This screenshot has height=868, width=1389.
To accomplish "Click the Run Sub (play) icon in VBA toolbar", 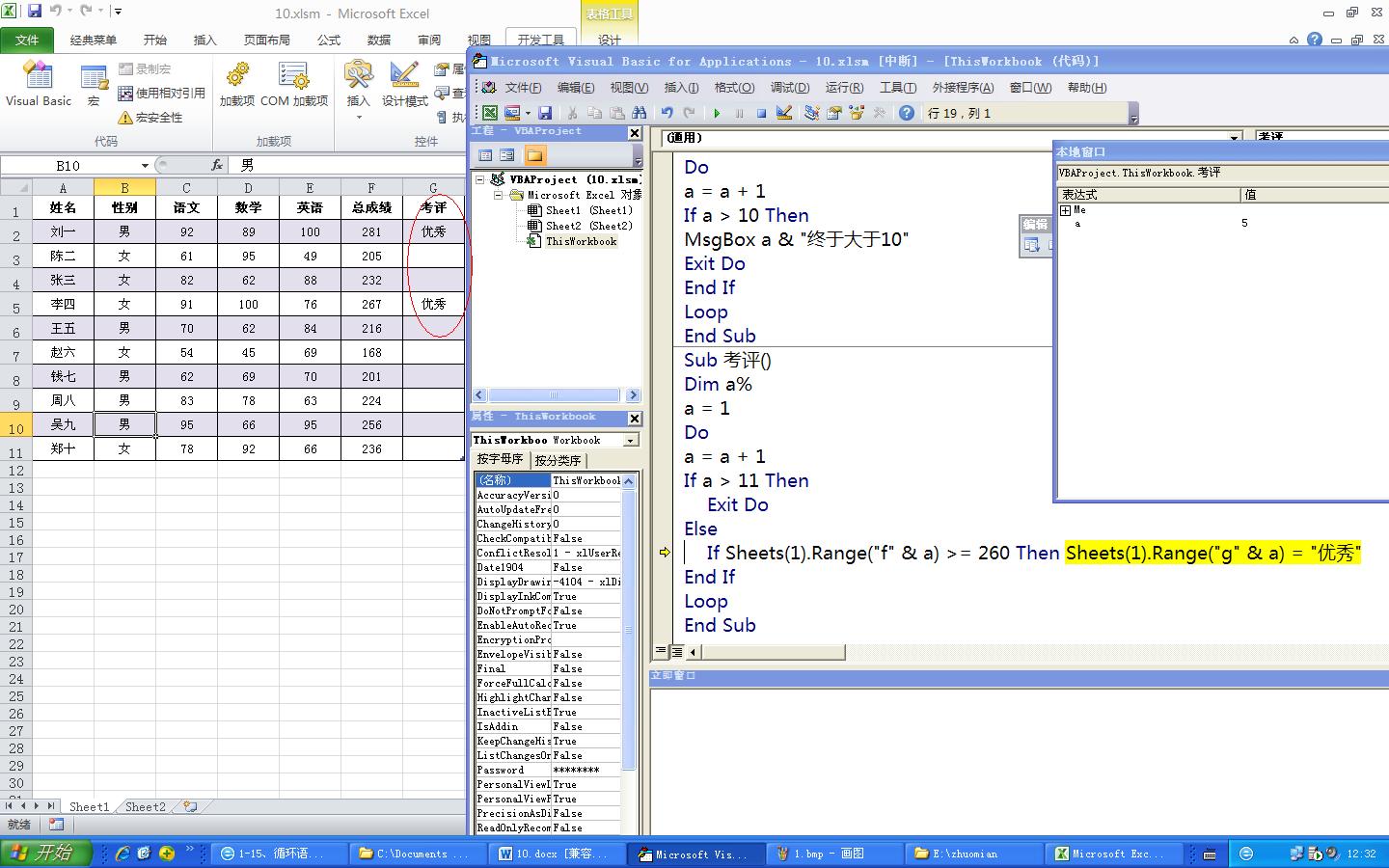I will [x=717, y=113].
